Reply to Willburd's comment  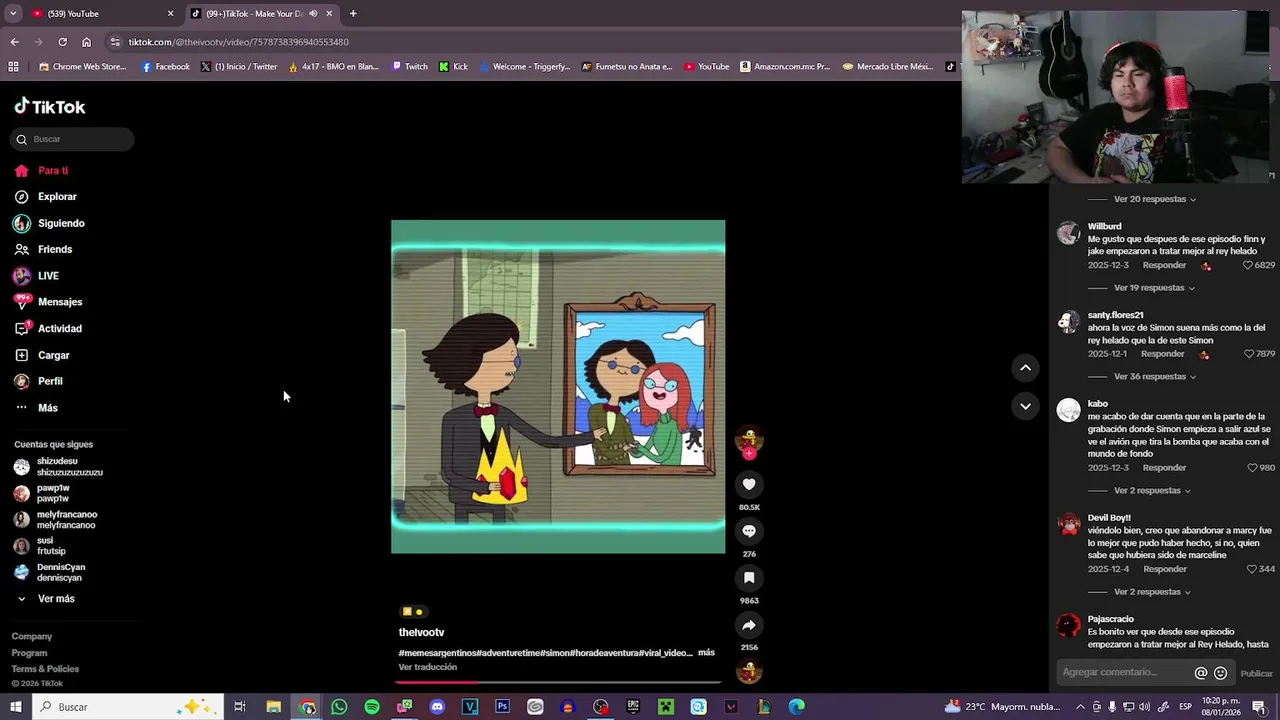(x=1164, y=265)
